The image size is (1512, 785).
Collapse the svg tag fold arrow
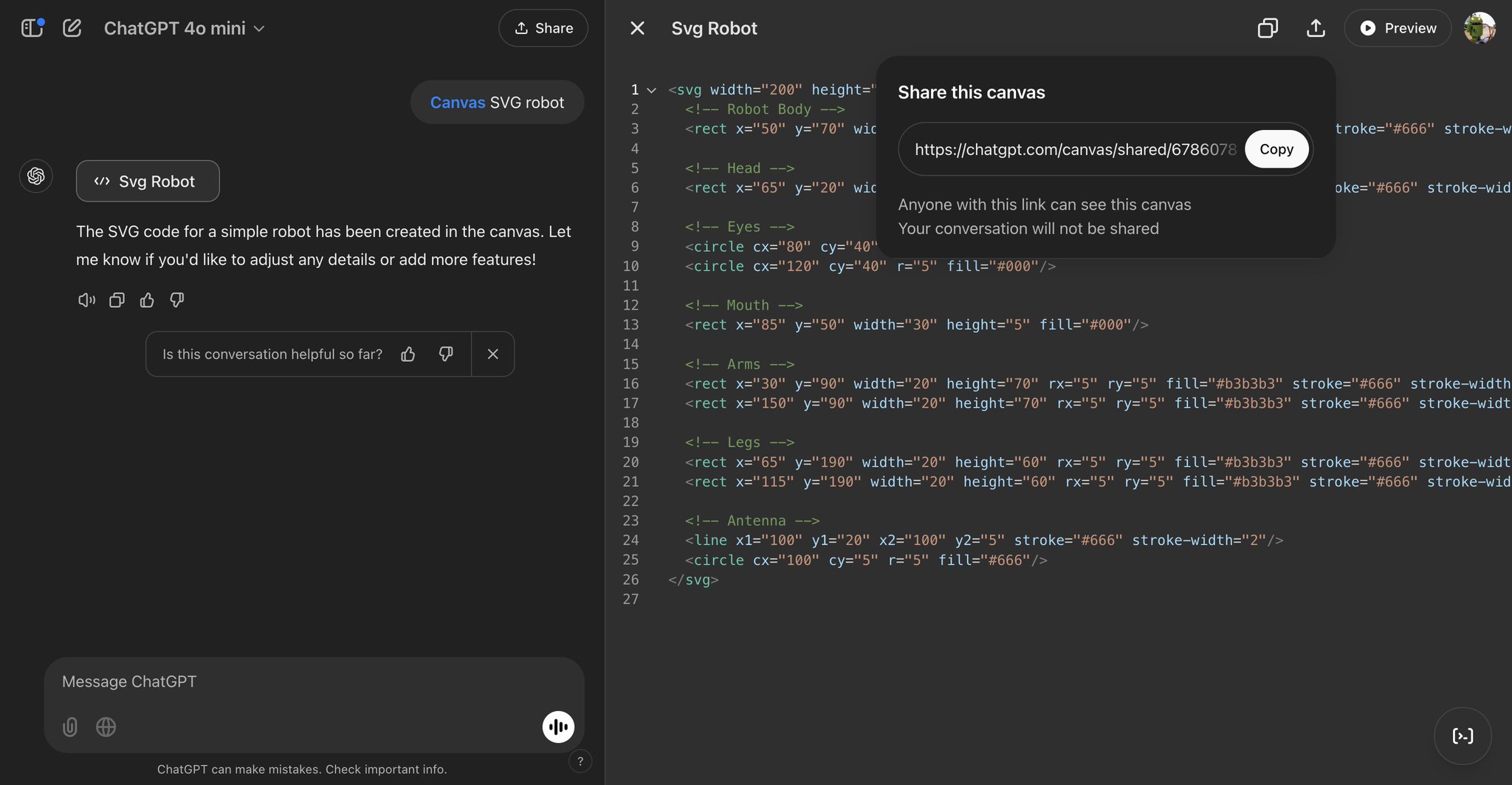tap(651, 90)
